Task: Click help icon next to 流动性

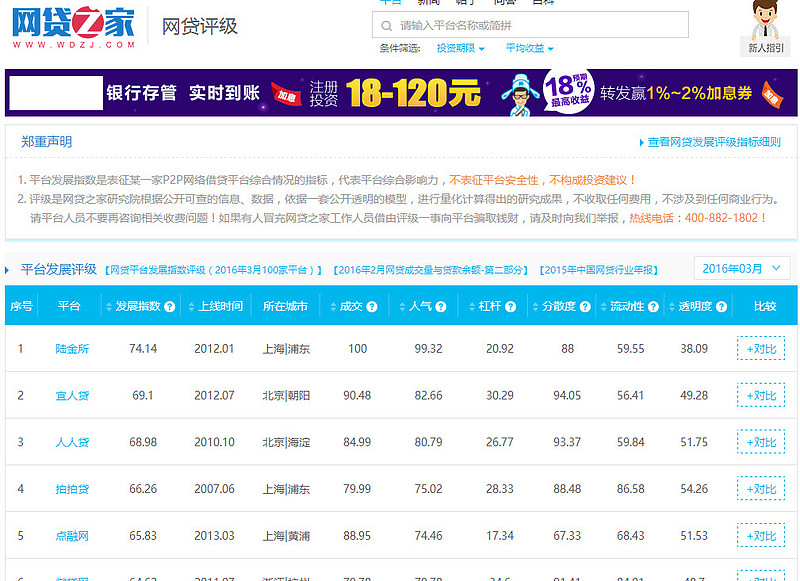Action: pyautogui.click(x=653, y=307)
